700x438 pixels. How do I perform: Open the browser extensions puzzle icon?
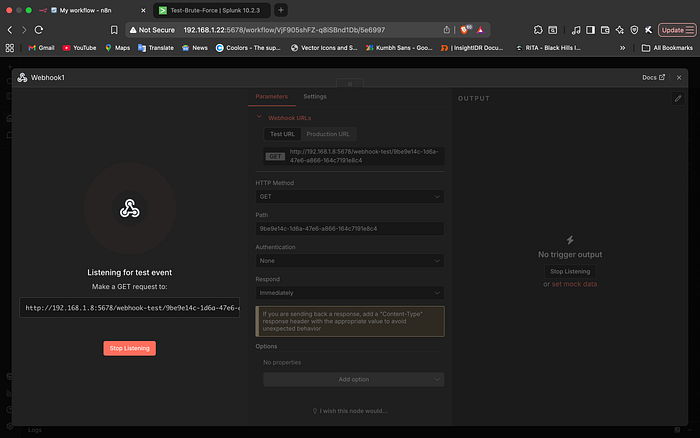click(x=538, y=30)
